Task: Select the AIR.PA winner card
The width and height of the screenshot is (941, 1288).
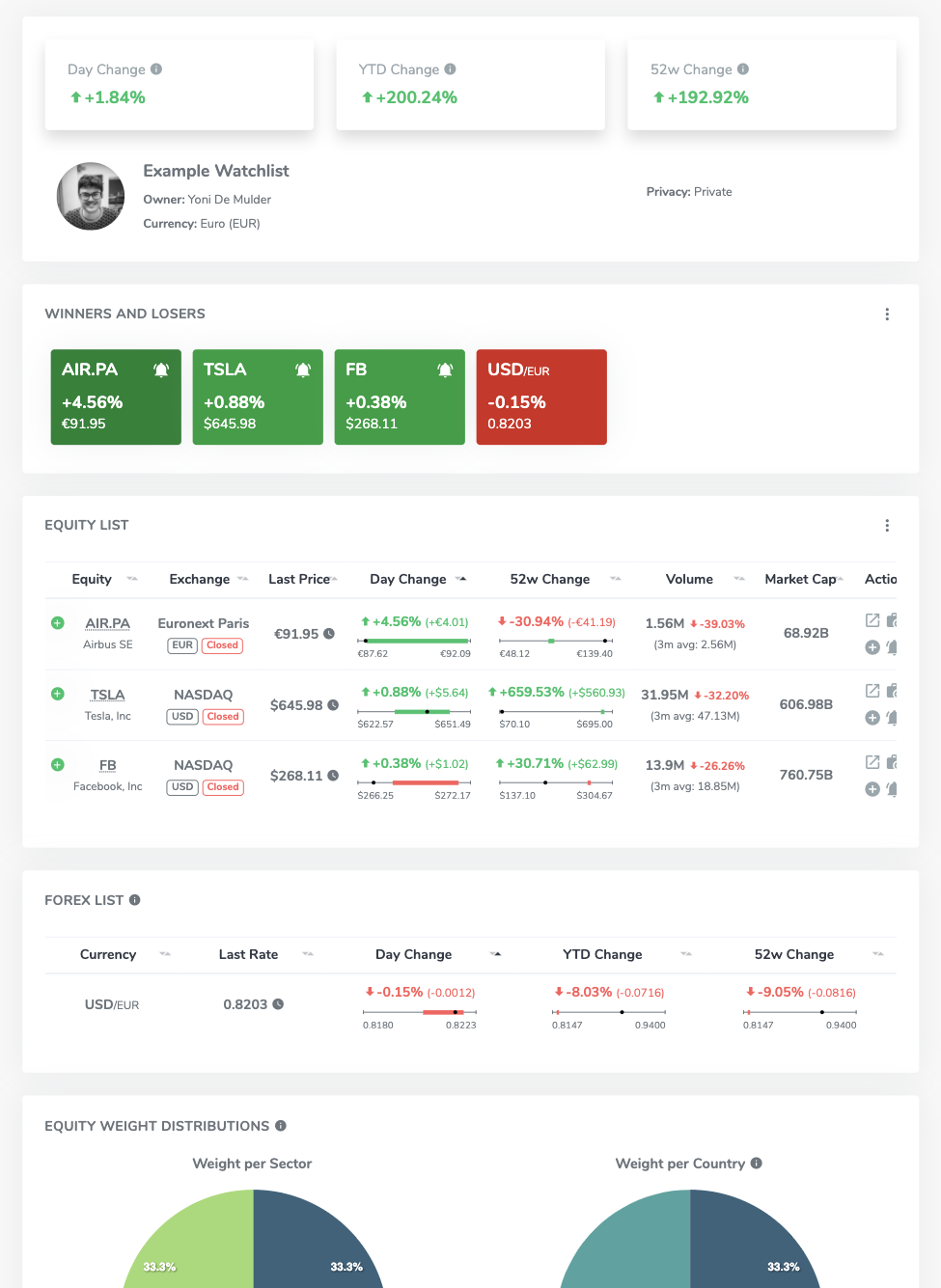Action: coord(116,397)
